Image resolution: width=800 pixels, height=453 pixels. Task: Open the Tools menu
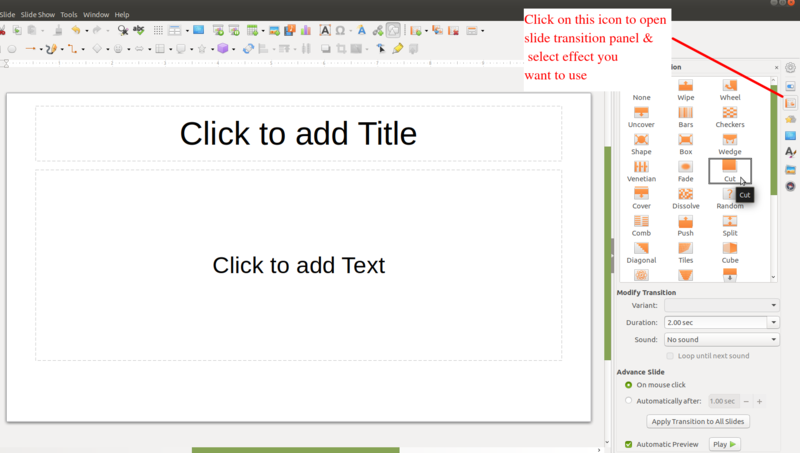(69, 14)
